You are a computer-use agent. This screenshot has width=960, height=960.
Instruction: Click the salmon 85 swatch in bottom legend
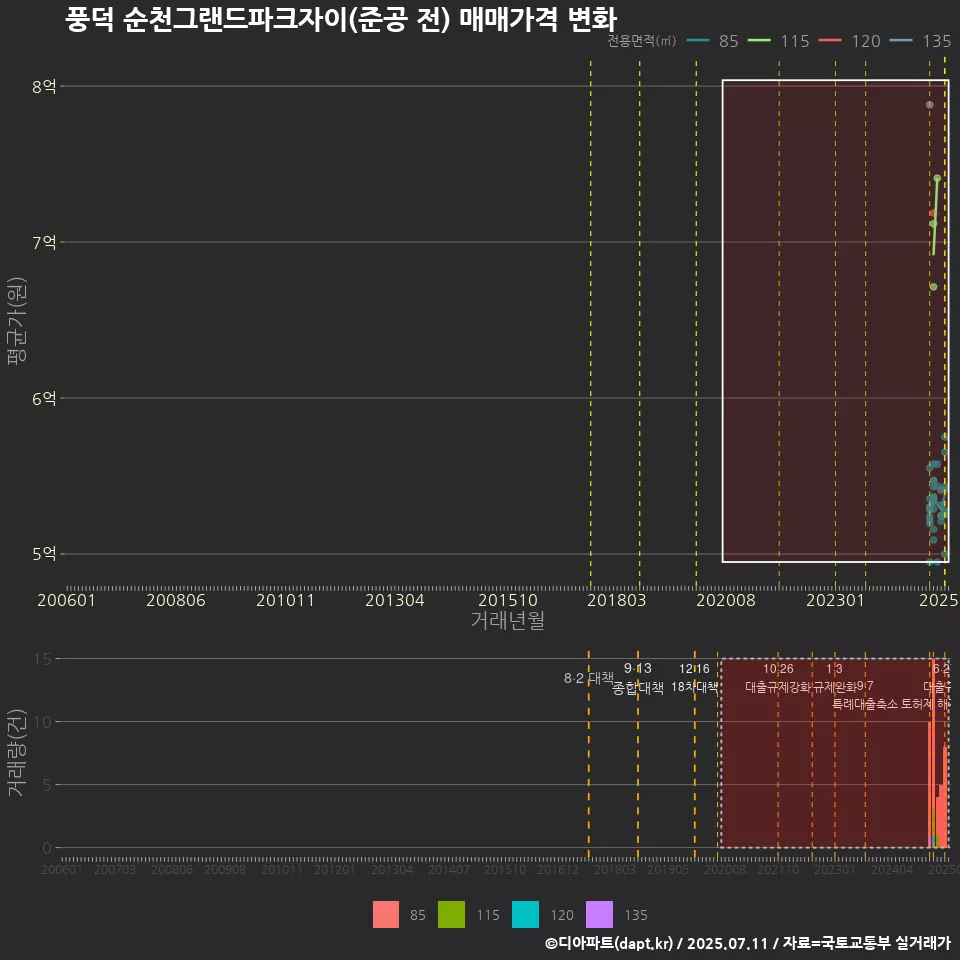pyautogui.click(x=386, y=915)
